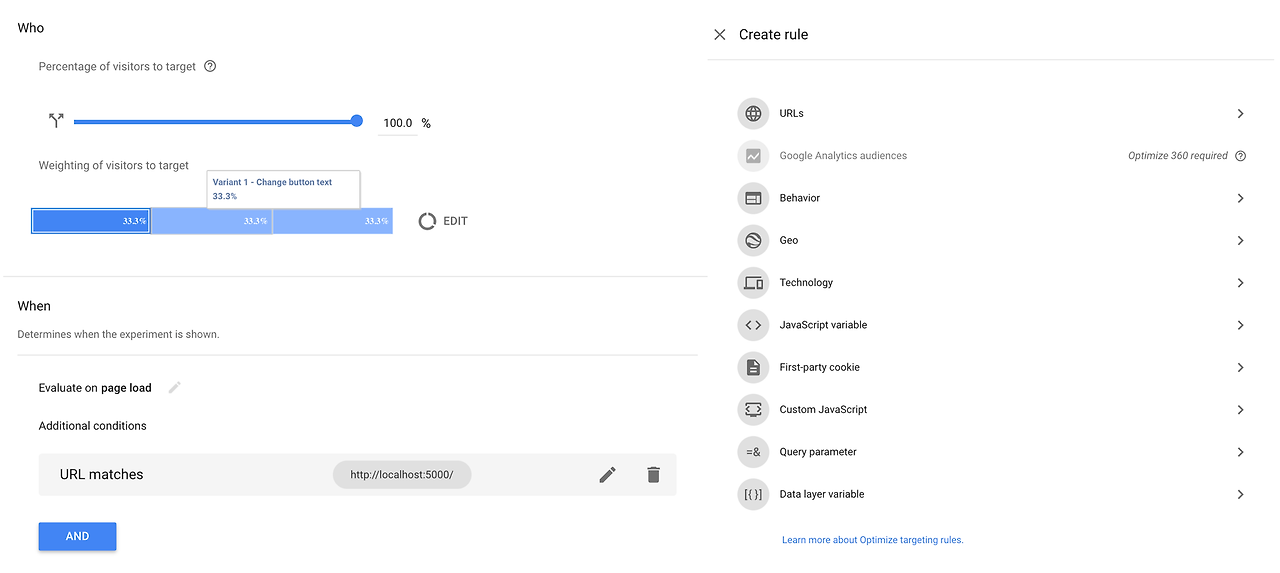Expand the Geo rule chevron
This screenshot has width=1280, height=573.
(1240, 241)
